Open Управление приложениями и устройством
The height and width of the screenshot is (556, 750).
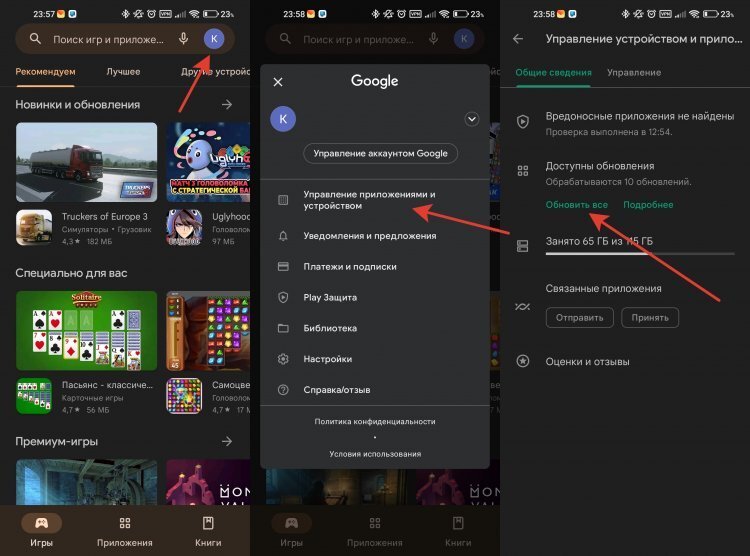coord(374,200)
